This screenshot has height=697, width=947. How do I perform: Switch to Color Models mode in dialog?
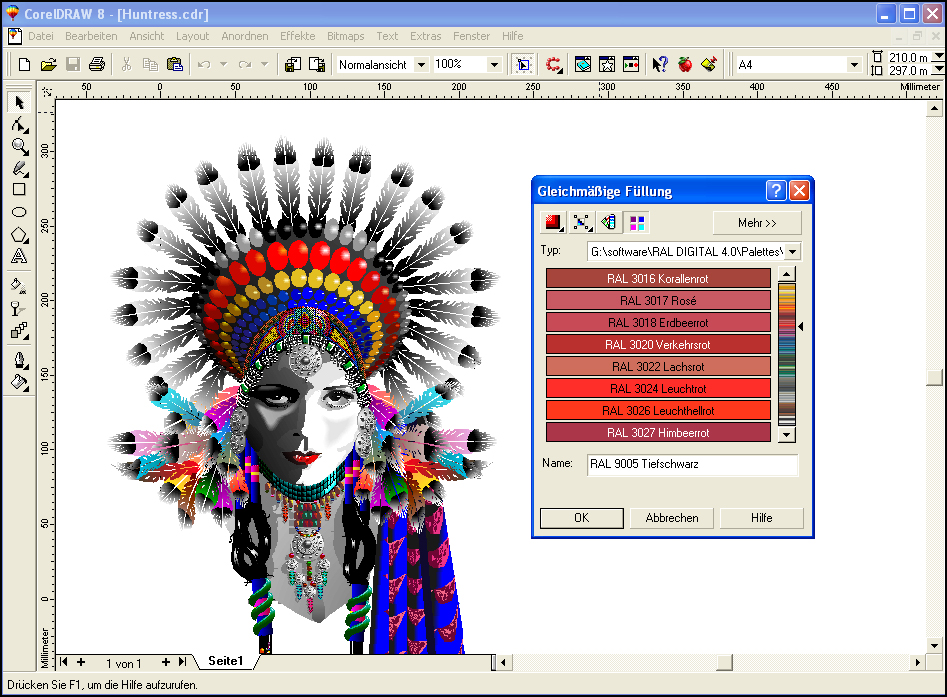553,223
